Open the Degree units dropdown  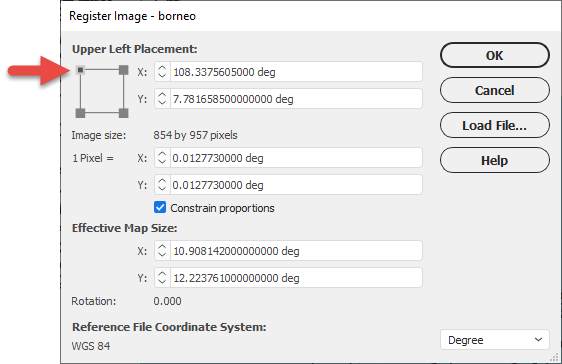[x=495, y=340]
